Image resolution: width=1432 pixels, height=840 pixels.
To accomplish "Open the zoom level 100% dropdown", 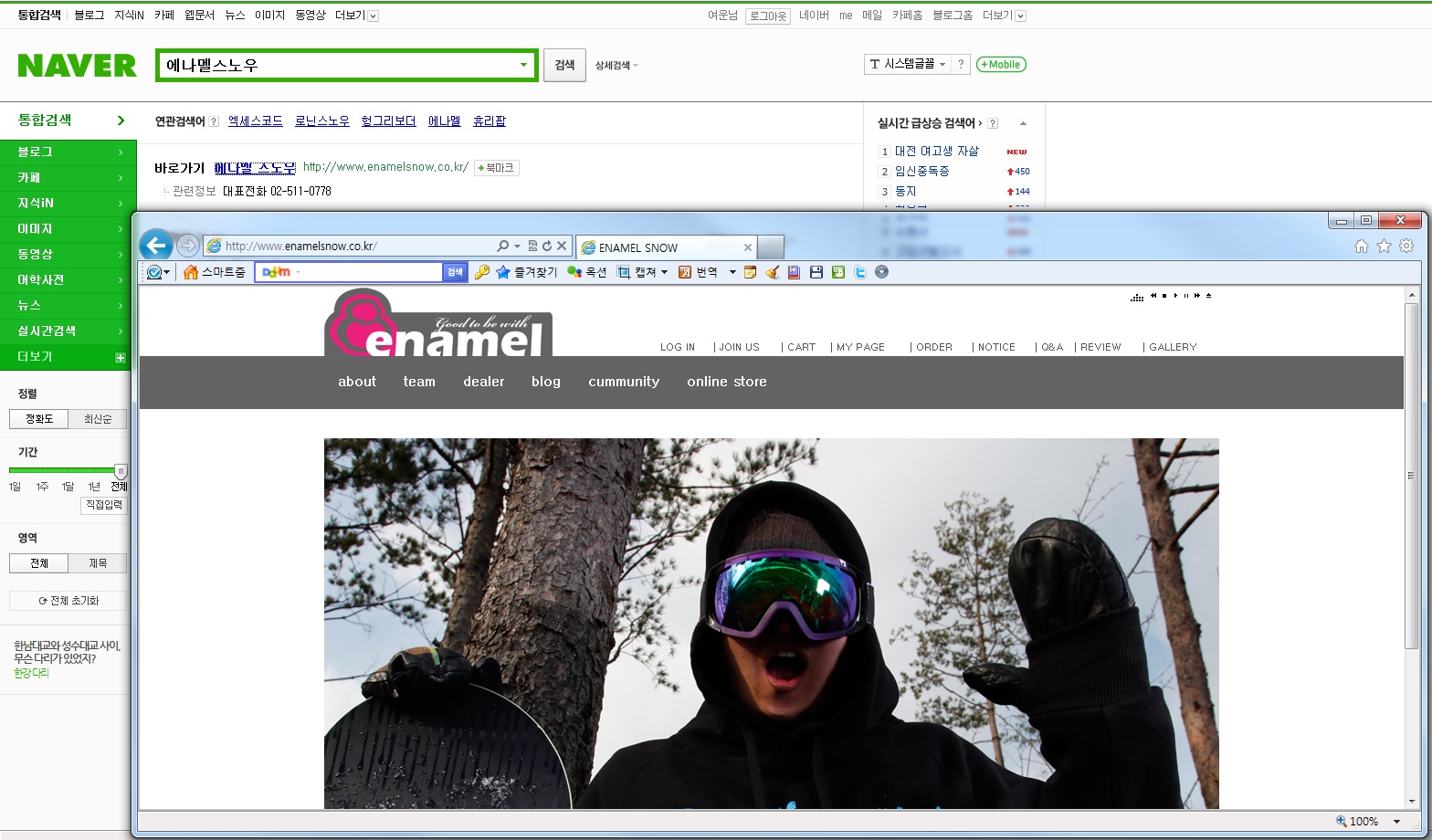I will pos(1397,821).
